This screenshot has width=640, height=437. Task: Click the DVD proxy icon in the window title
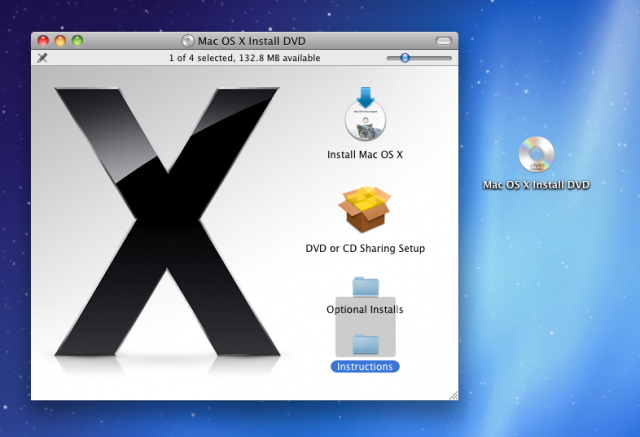pos(188,41)
